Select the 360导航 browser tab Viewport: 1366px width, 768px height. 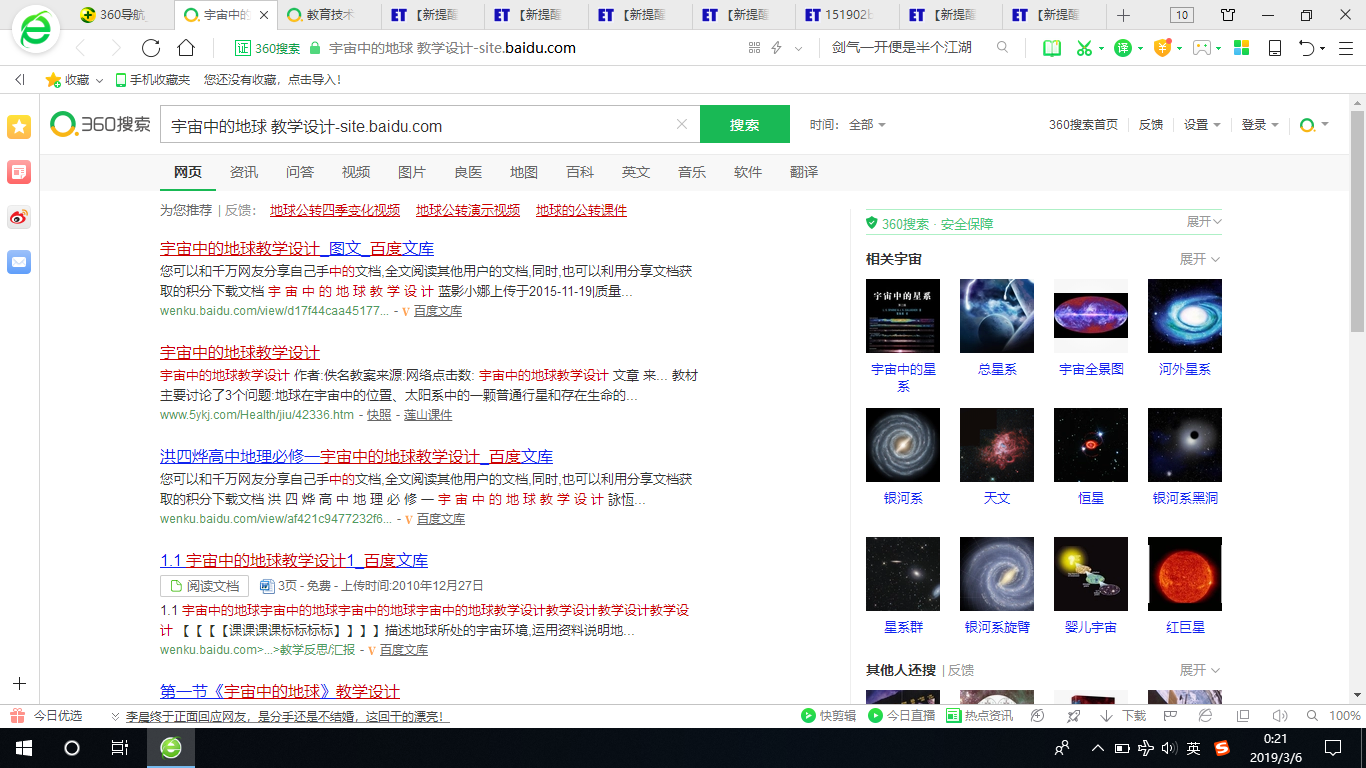coord(123,15)
